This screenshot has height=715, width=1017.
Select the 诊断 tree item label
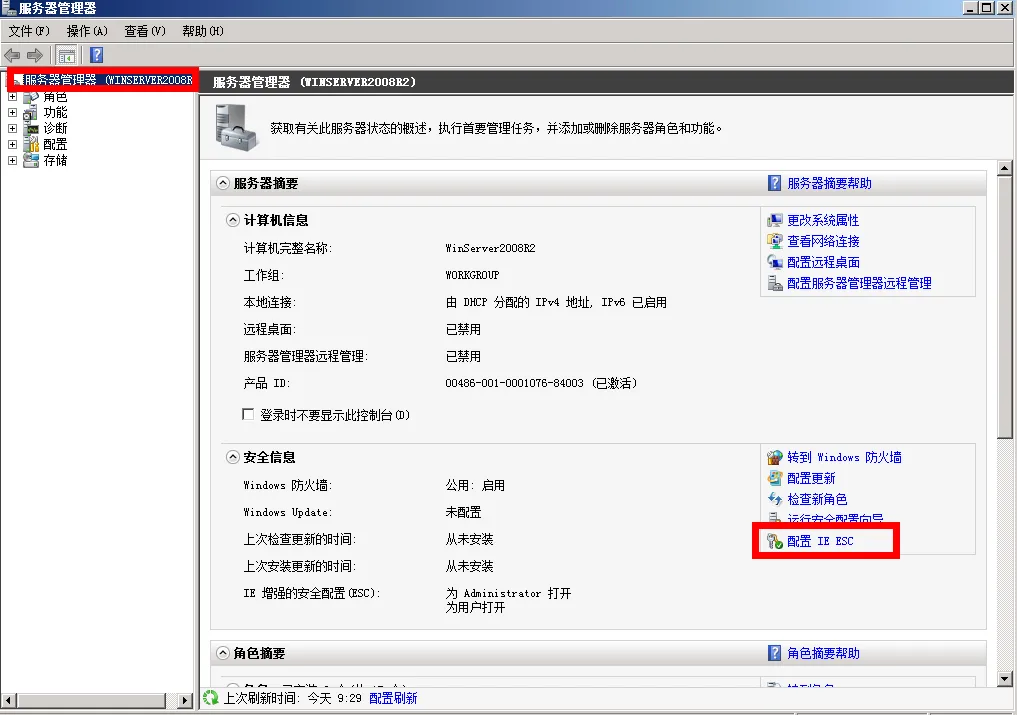(55, 128)
